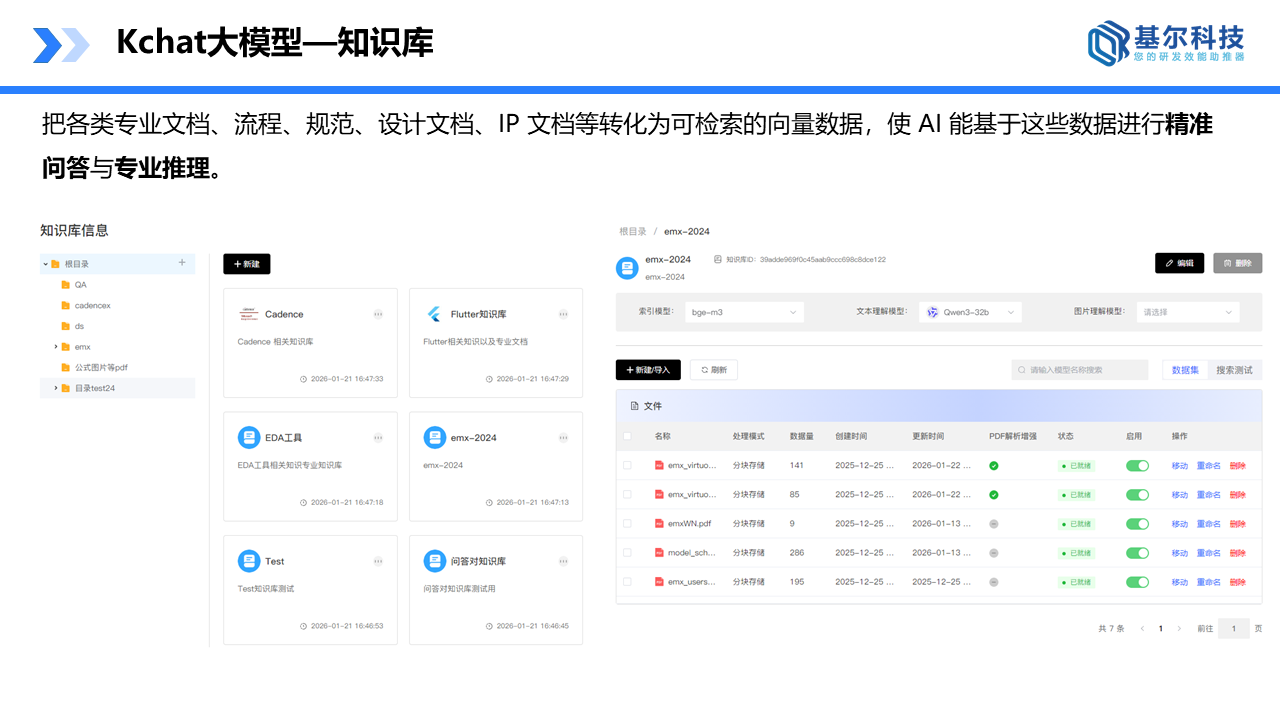Image resolution: width=1280 pixels, height=720 pixels.
Task: Click the model name search field
Action: click(x=1080, y=370)
